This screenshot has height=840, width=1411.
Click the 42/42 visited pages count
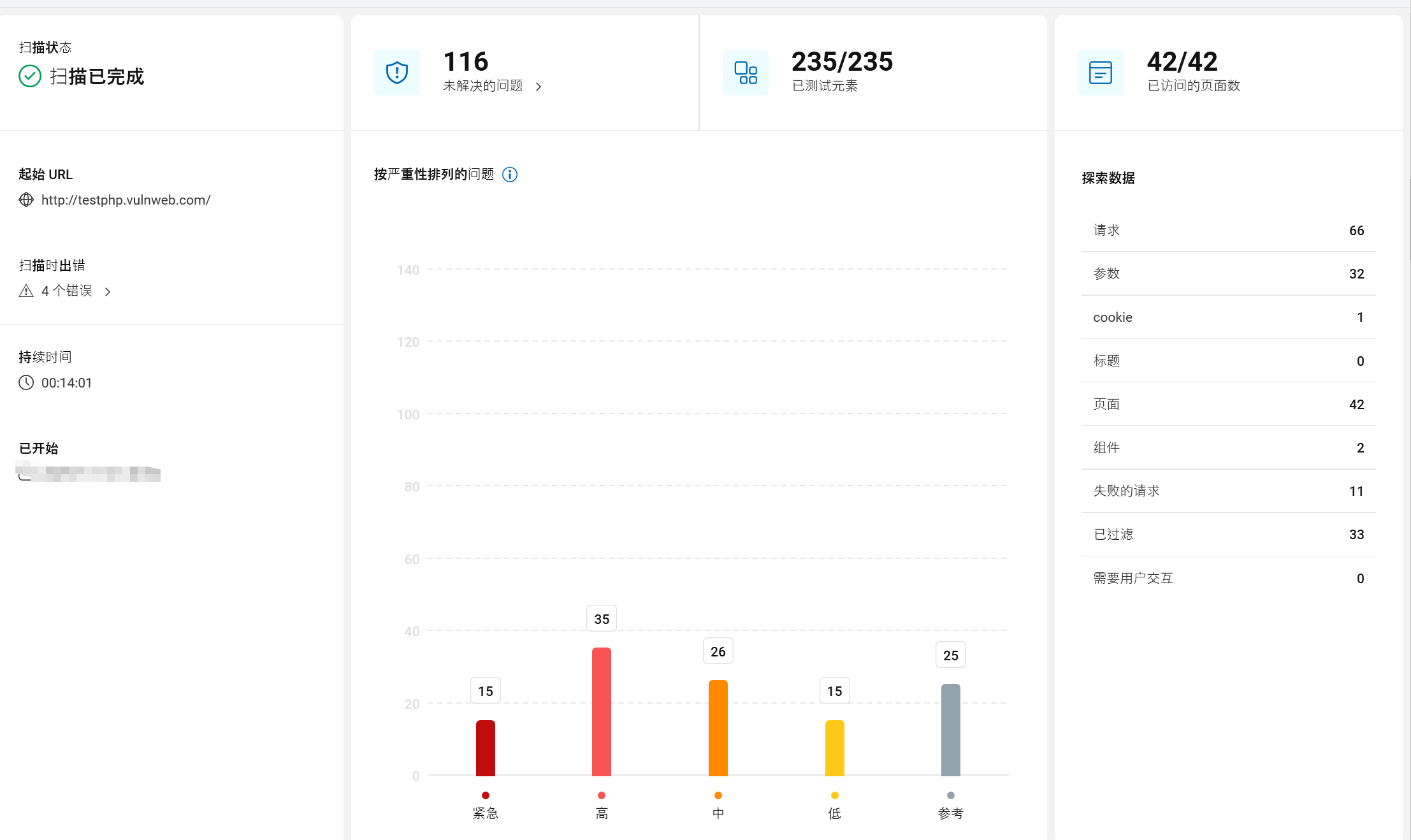pos(1182,62)
